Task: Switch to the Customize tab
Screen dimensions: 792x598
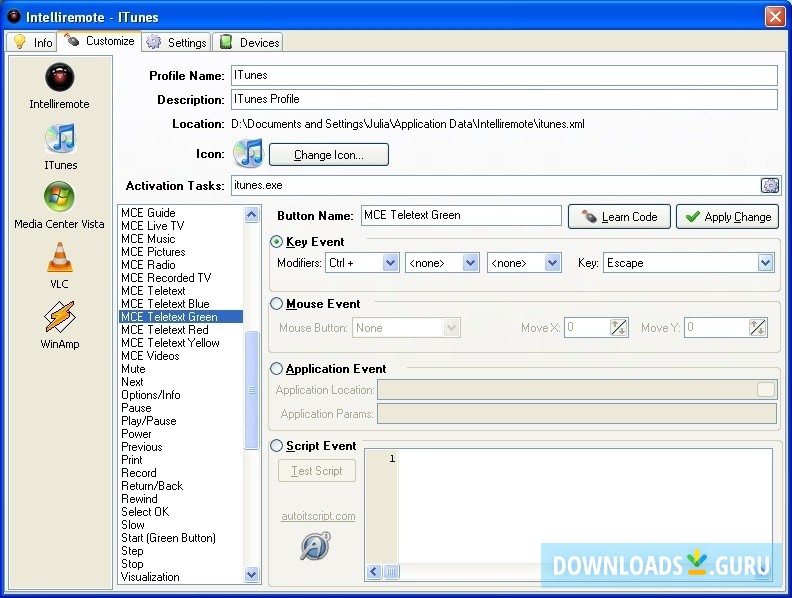Action: click(100, 41)
